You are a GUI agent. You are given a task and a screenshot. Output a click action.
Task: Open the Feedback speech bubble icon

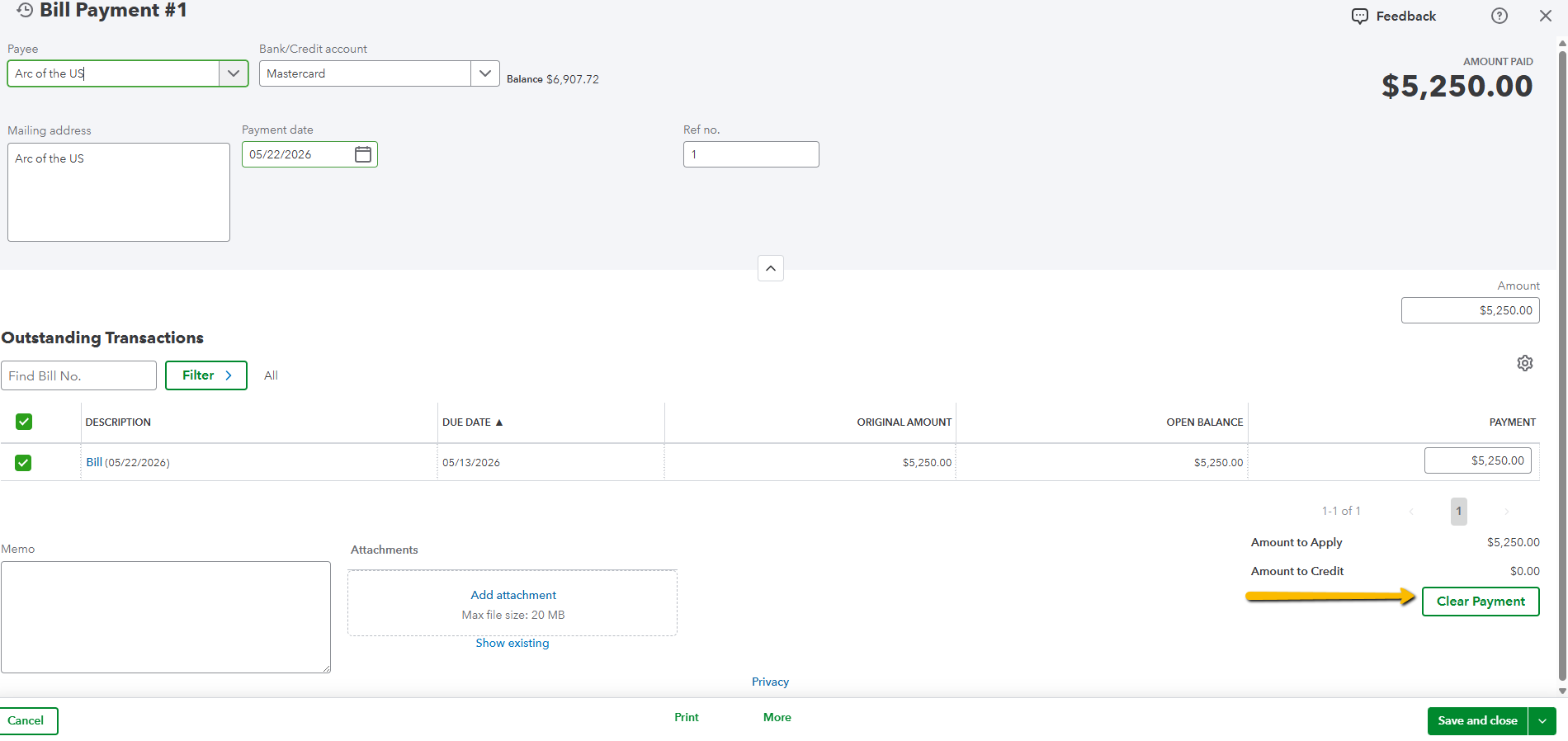pos(1359,17)
